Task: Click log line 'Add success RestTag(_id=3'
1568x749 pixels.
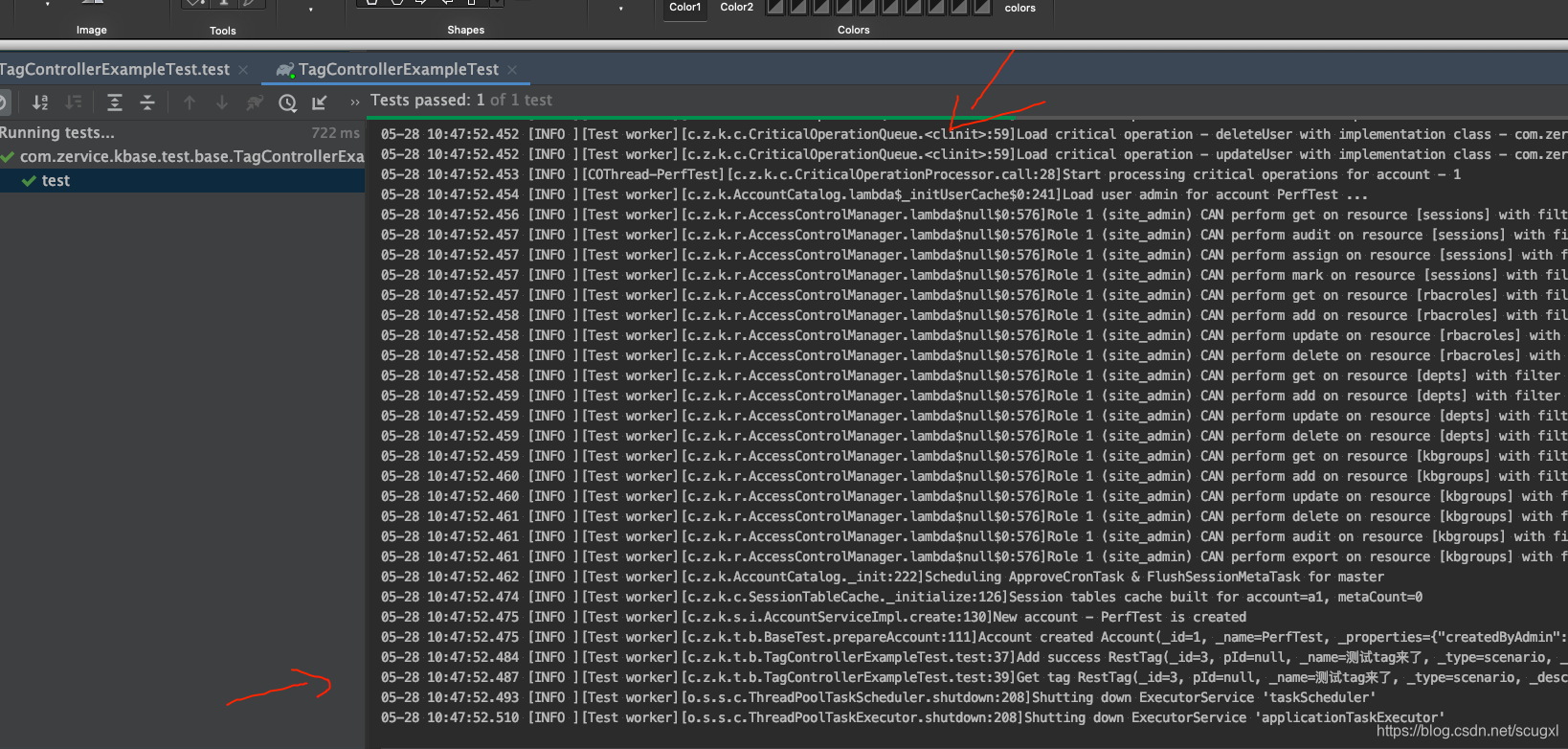Action: (x=974, y=657)
